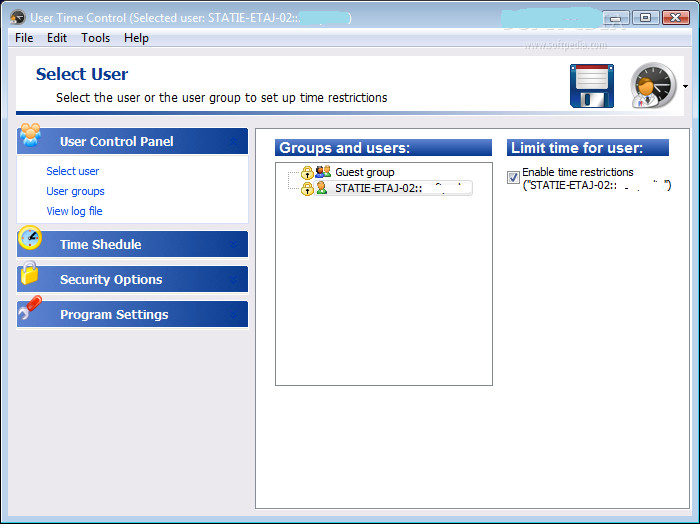Open dropdown arrow next to user clock icon
700x524 pixels.
click(x=685, y=86)
